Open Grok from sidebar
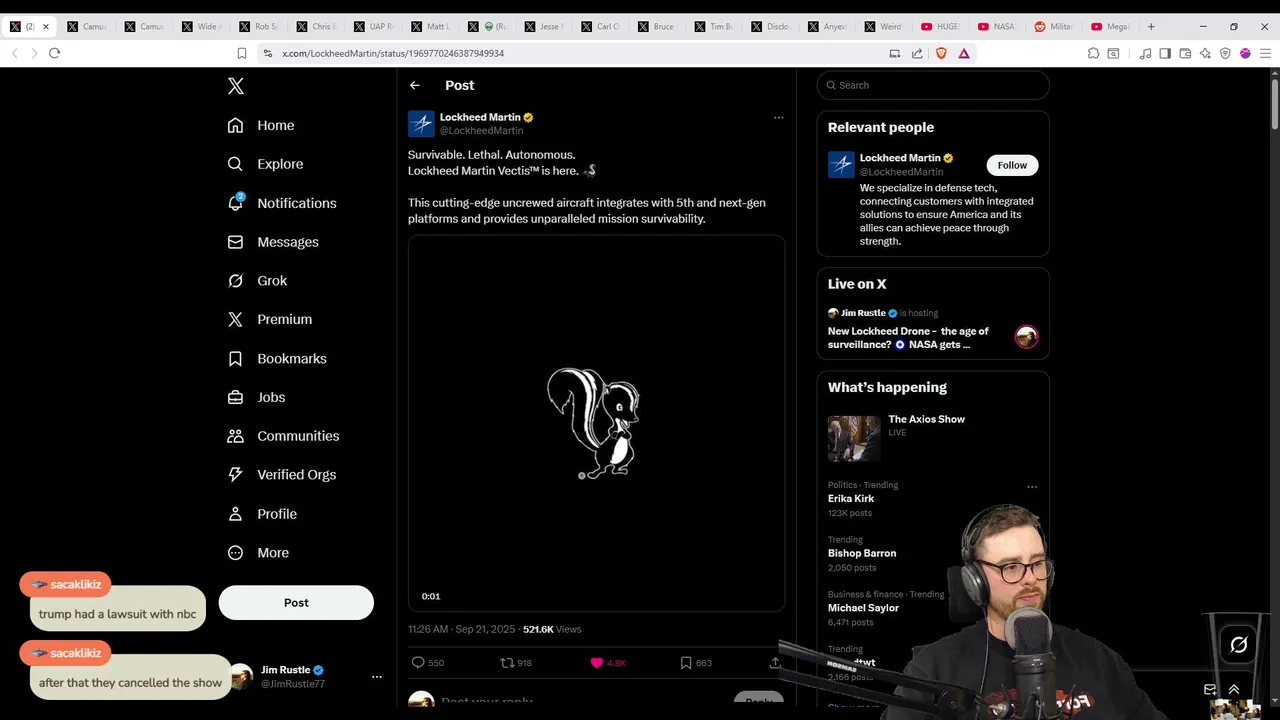 (x=258, y=281)
